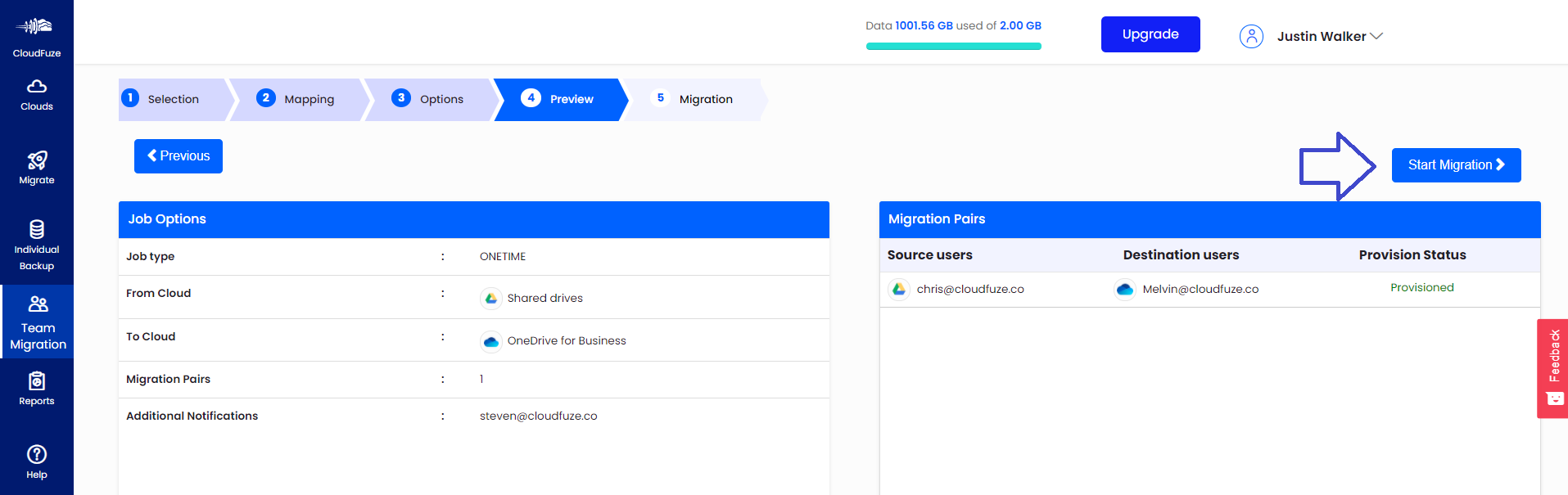
Task: Open the Clouds sidebar icon
Action: (x=37, y=86)
